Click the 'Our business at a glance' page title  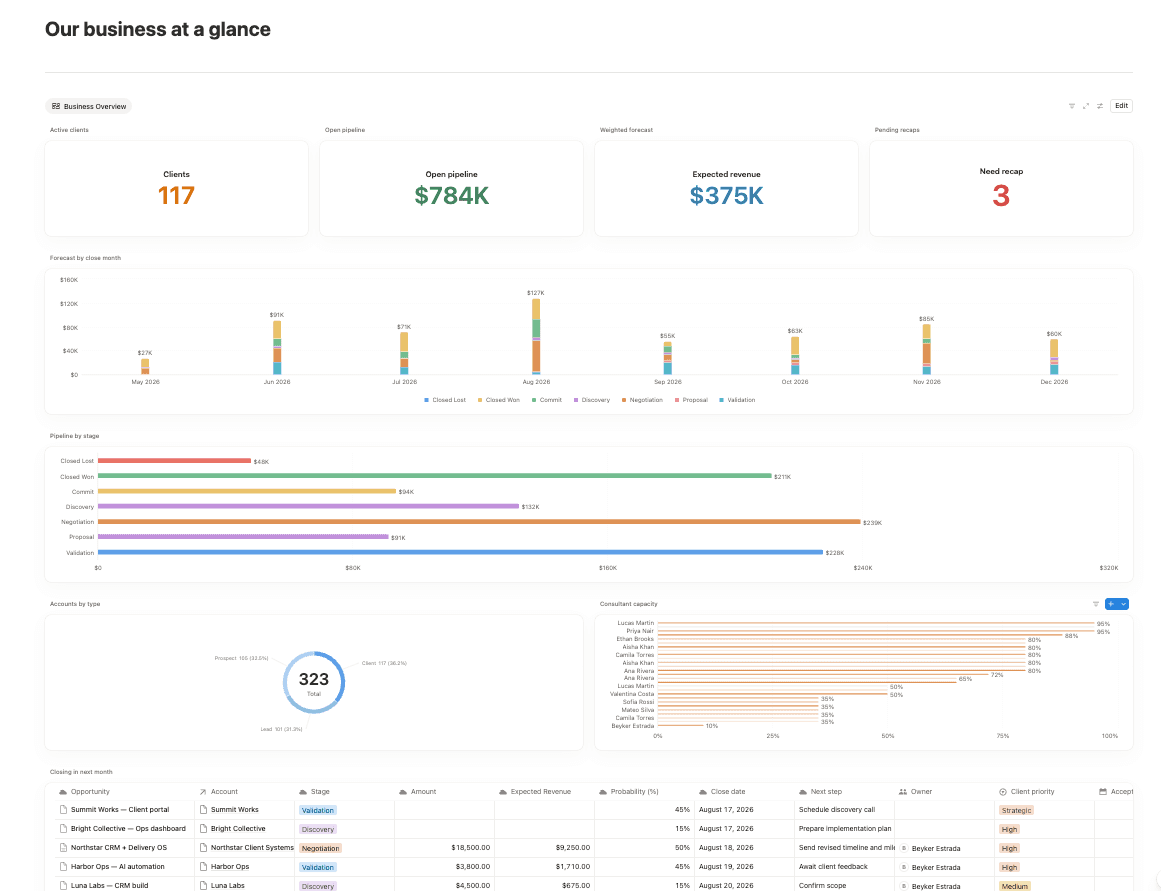click(158, 29)
